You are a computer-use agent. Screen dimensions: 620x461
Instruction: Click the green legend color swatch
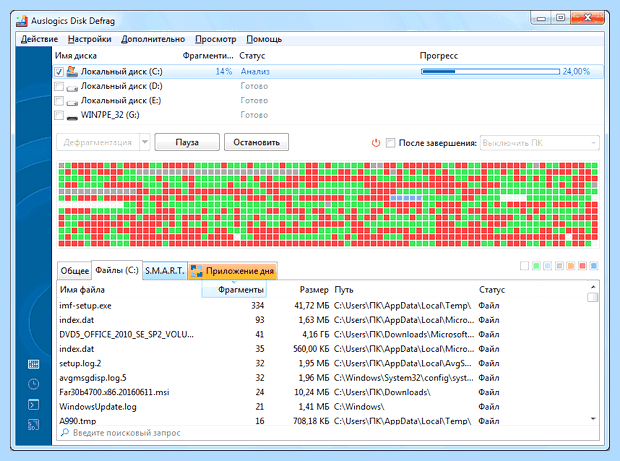536,266
